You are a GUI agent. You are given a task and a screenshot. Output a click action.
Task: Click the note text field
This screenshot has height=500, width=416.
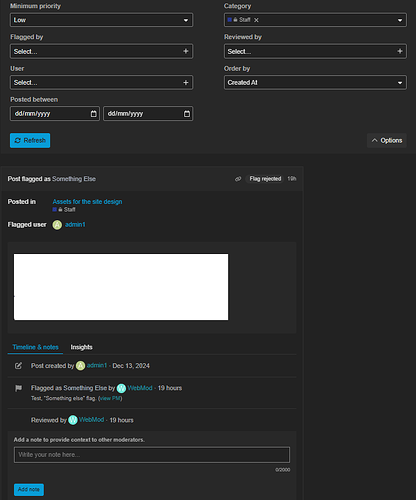click(152, 455)
